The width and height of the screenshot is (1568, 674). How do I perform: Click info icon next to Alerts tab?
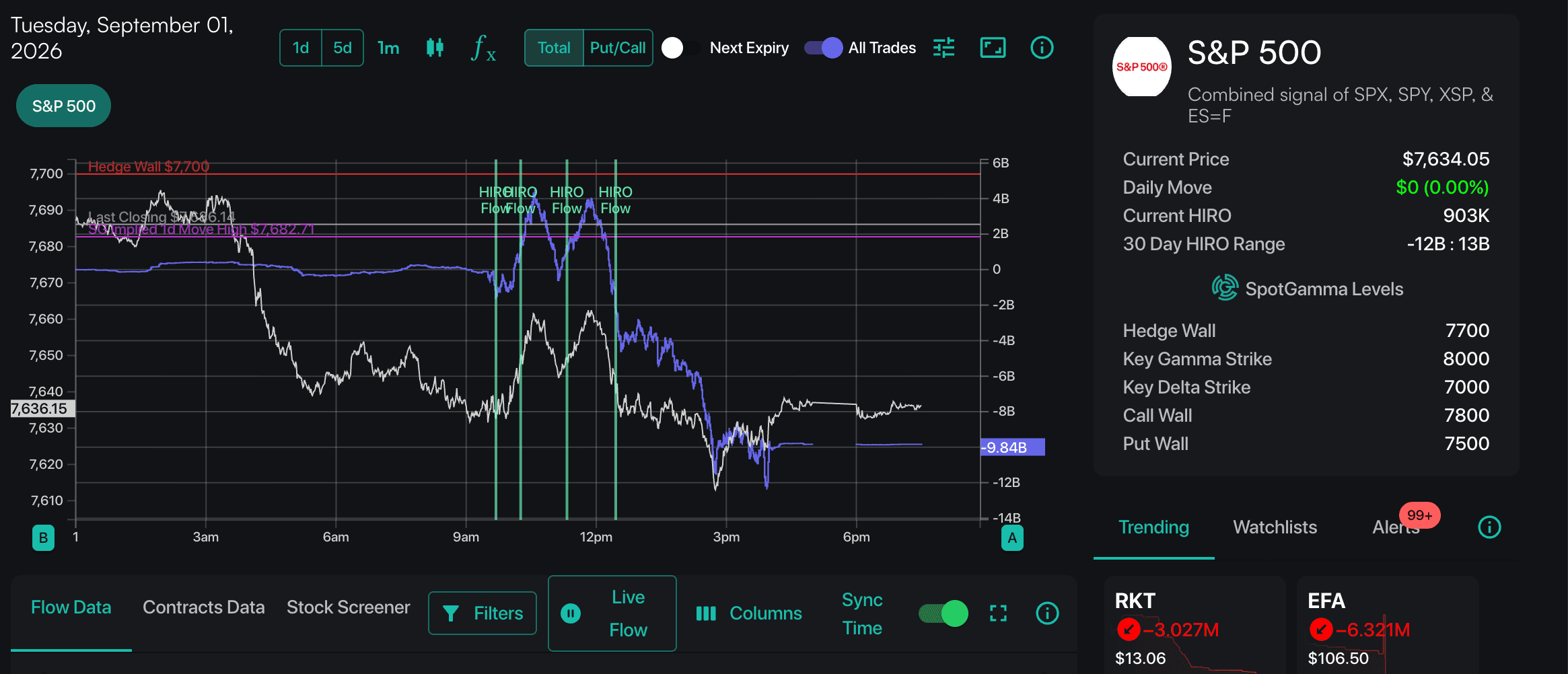tap(1489, 527)
